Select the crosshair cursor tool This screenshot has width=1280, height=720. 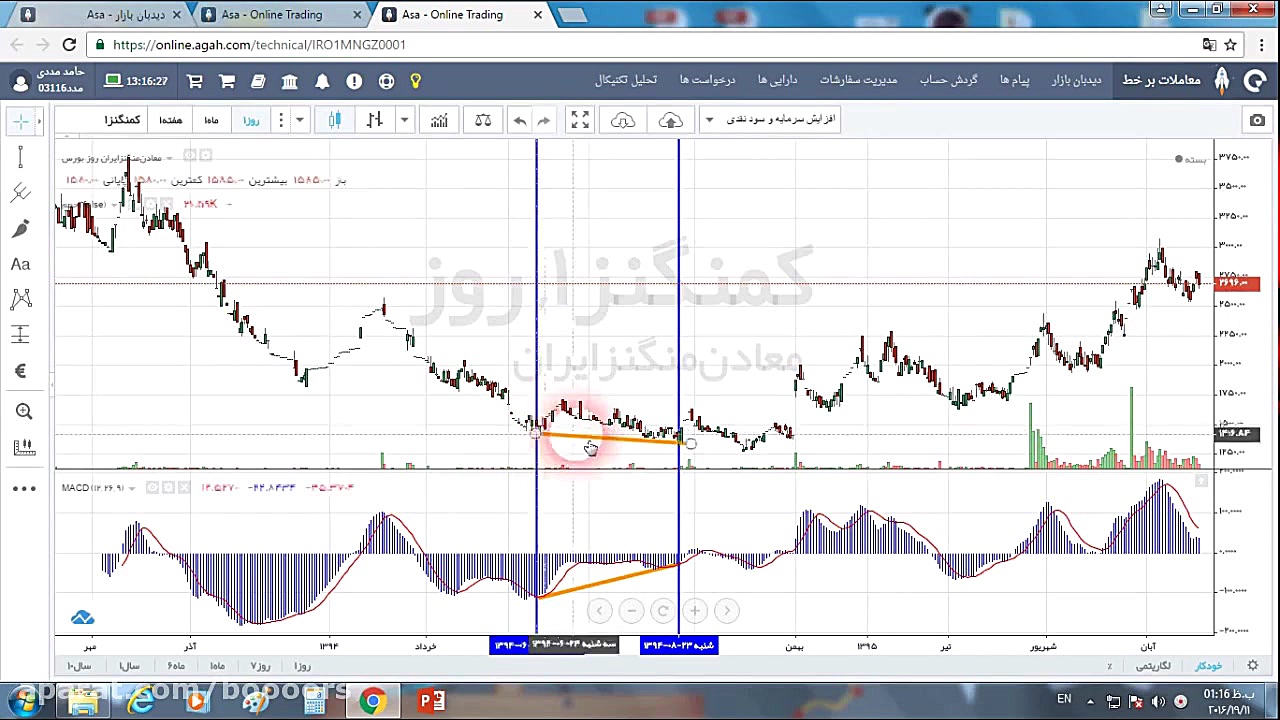[20, 121]
